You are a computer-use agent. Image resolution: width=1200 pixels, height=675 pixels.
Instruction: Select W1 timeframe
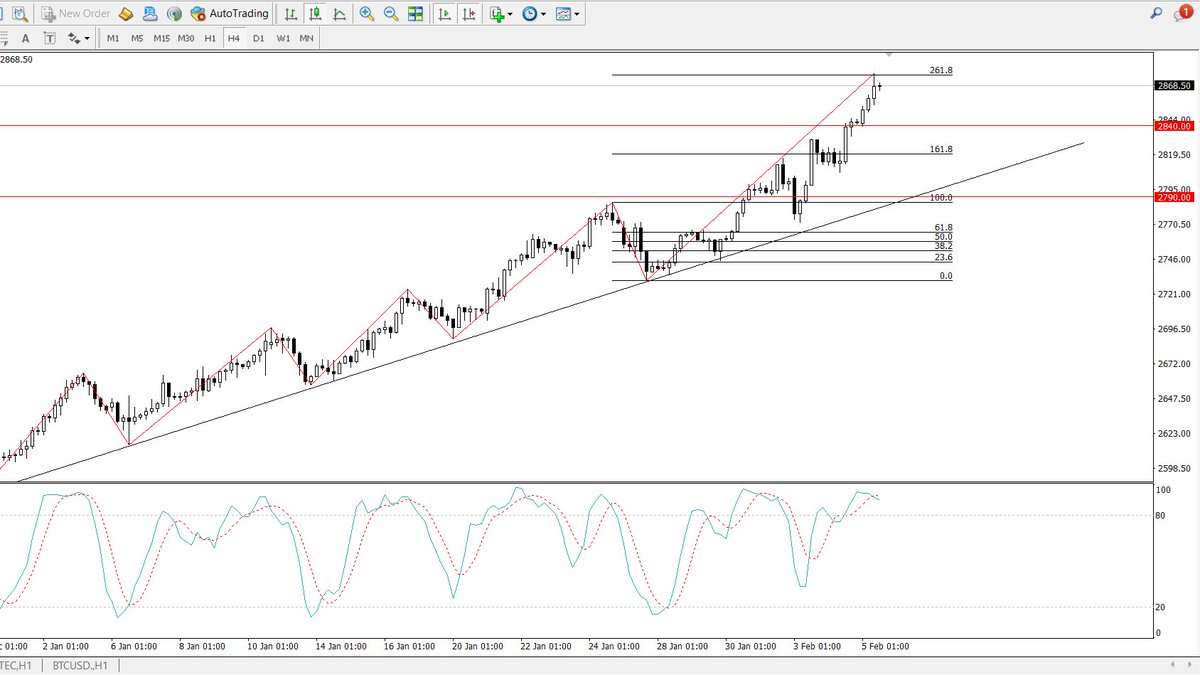point(283,38)
